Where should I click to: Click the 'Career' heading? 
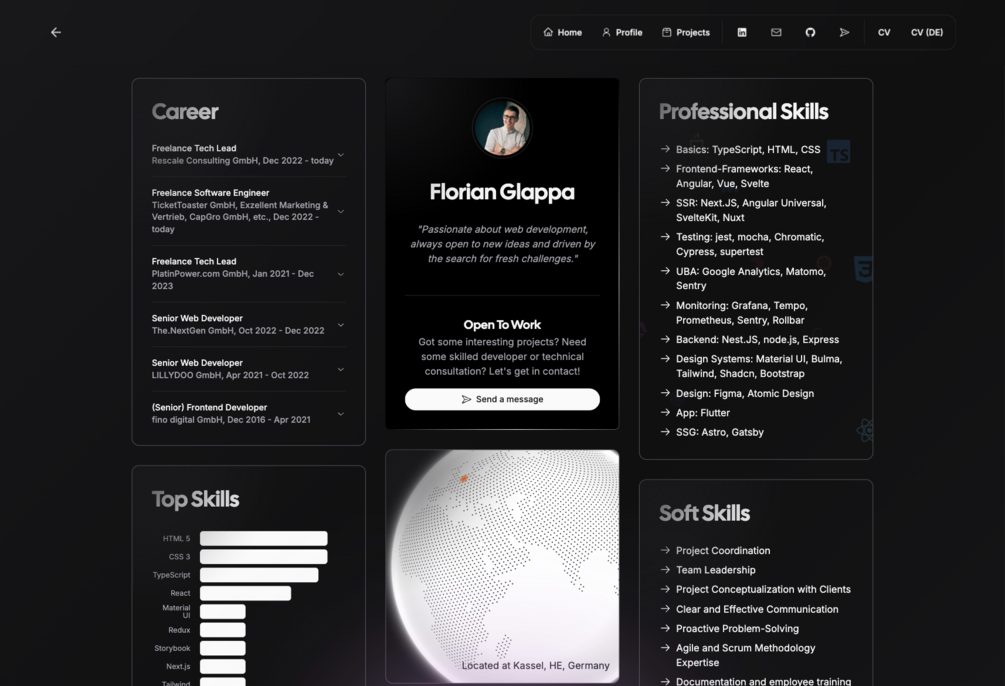pos(185,112)
